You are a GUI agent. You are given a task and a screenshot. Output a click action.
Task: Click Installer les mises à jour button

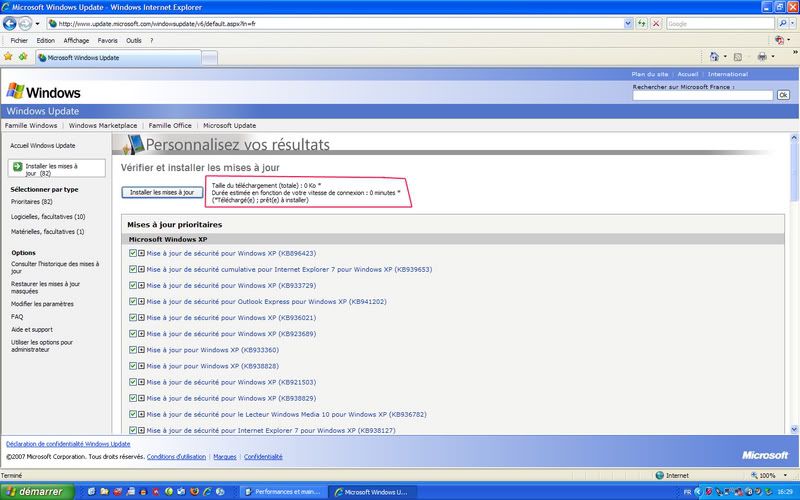tap(162, 192)
